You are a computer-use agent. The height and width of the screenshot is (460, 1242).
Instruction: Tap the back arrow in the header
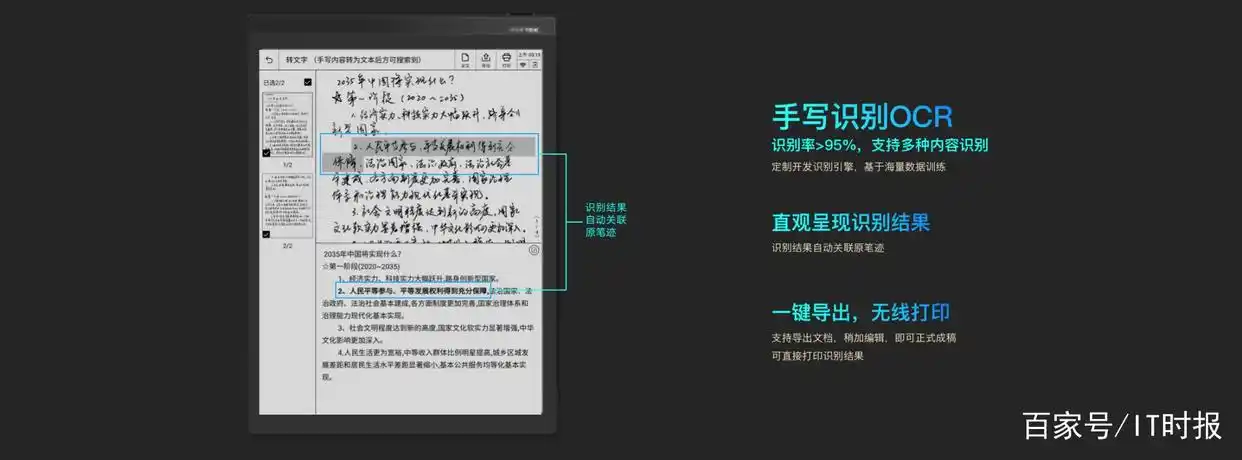(269, 60)
